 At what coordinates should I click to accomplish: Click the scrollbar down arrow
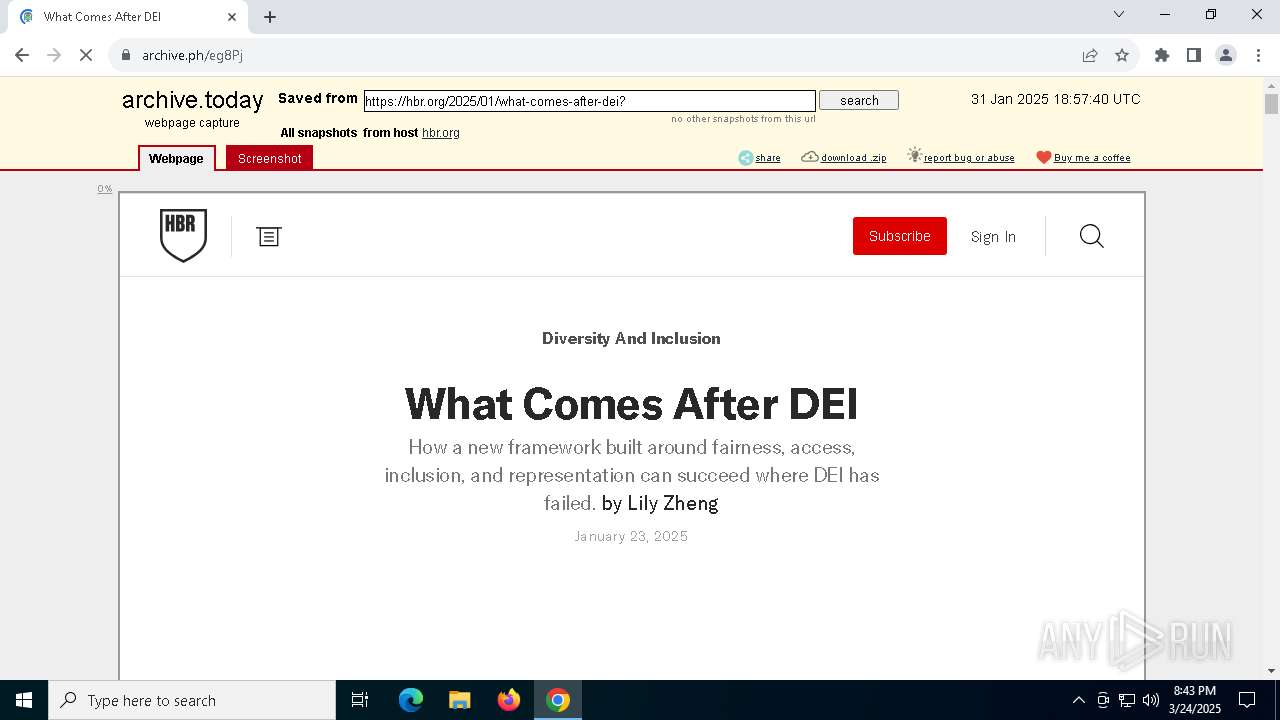[x=1271, y=671]
